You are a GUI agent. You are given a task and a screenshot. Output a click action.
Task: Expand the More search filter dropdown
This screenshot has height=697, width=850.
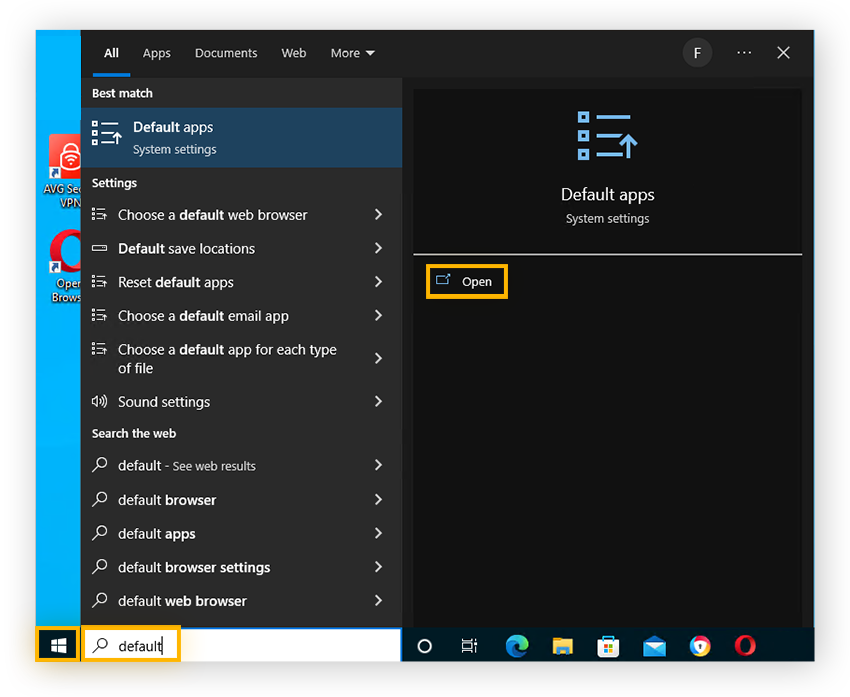352,53
